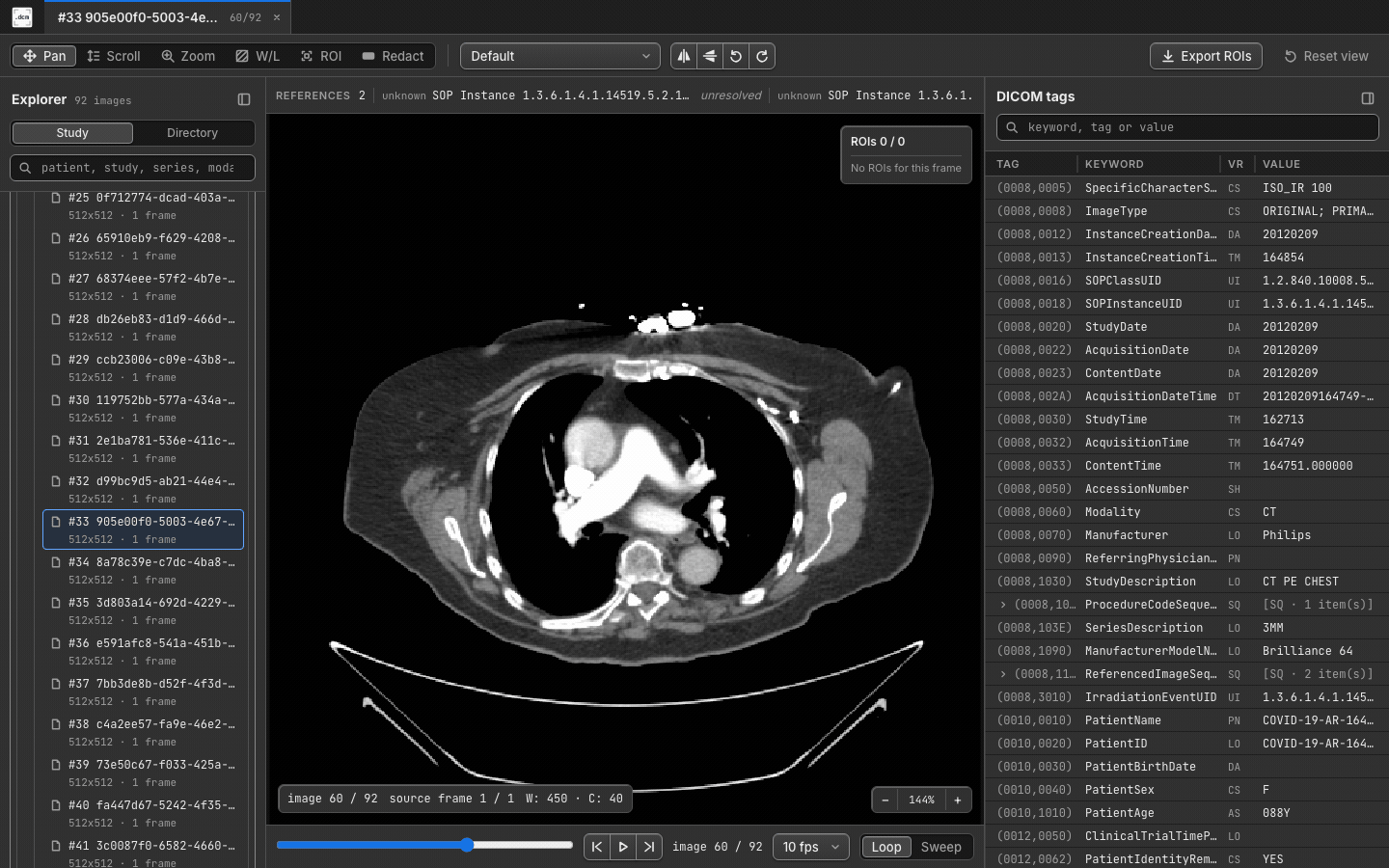1389x868 pixels.
Task: Rotate the image counter-clockwise
Action: (736, 56)
